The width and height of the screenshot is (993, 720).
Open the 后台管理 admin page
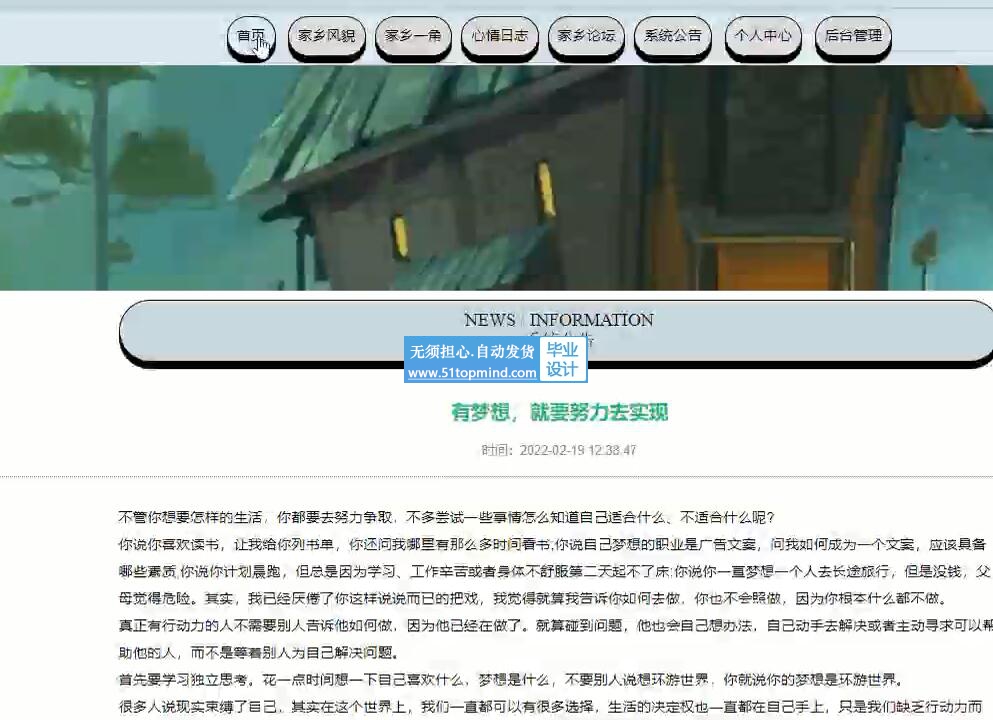853,37
